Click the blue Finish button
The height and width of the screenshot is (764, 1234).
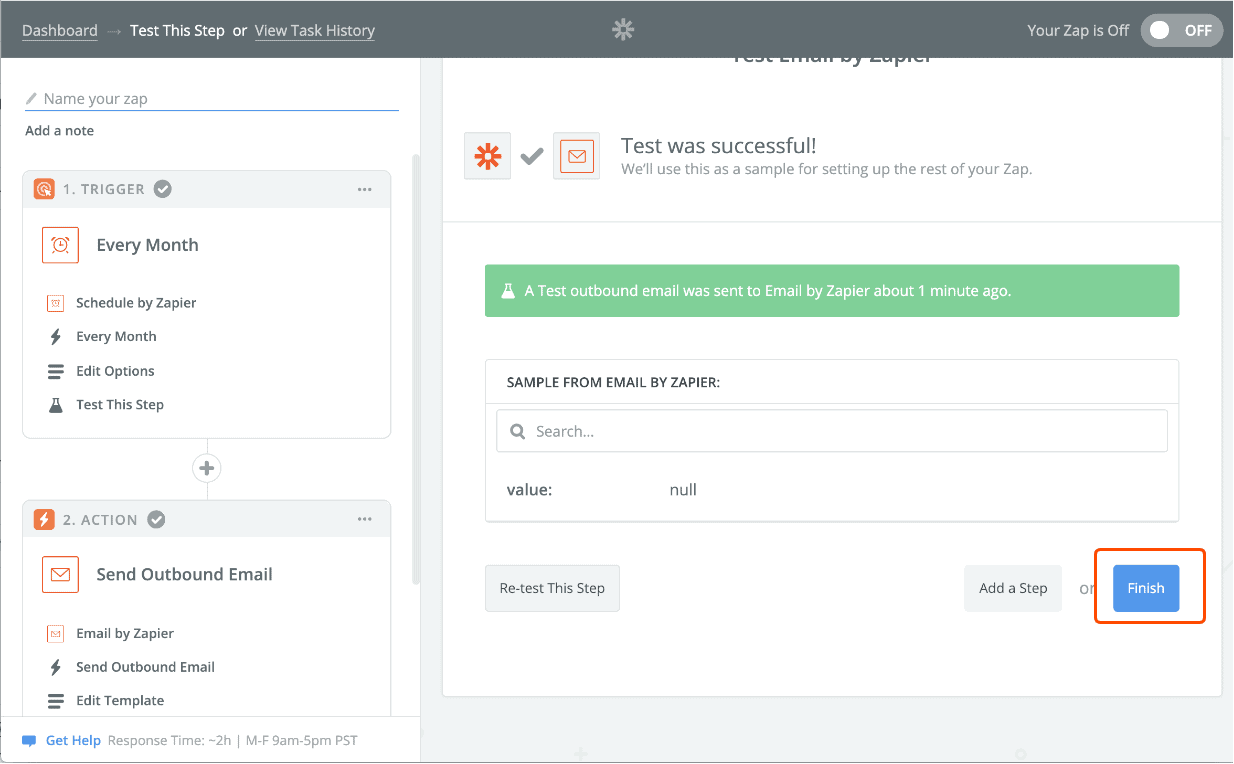tap(1145, 588)
